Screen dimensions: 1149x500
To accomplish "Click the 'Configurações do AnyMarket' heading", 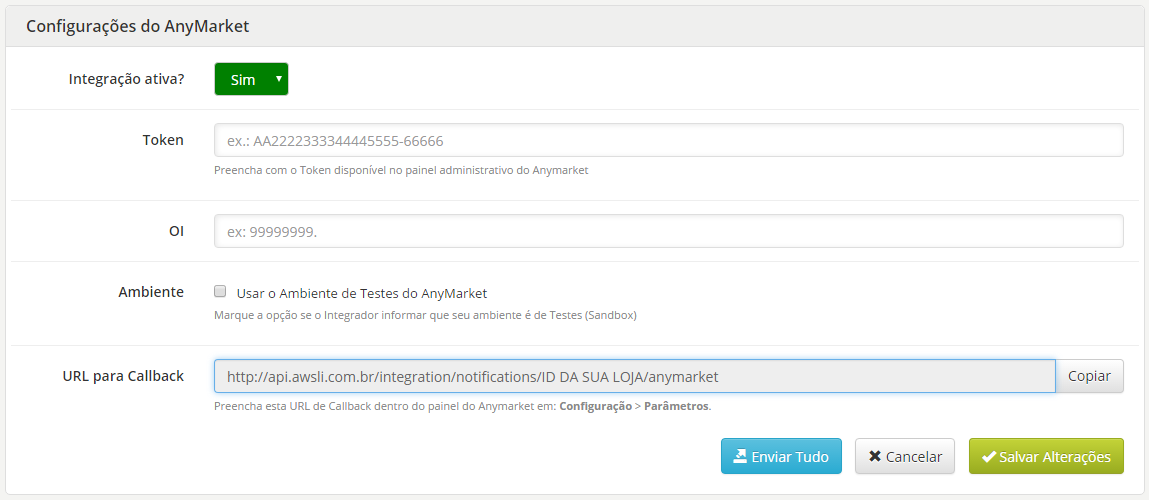I will [138, 26].
